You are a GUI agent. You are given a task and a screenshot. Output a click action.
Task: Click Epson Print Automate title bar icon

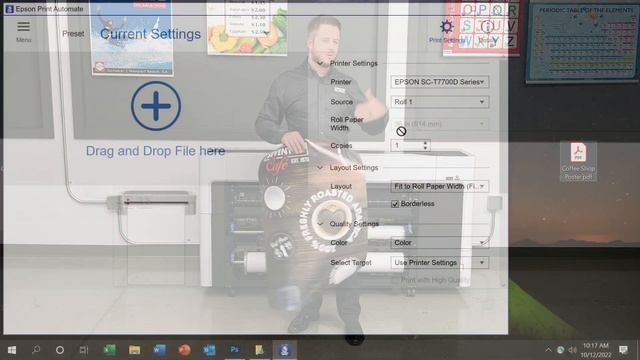tap(9, 9)
